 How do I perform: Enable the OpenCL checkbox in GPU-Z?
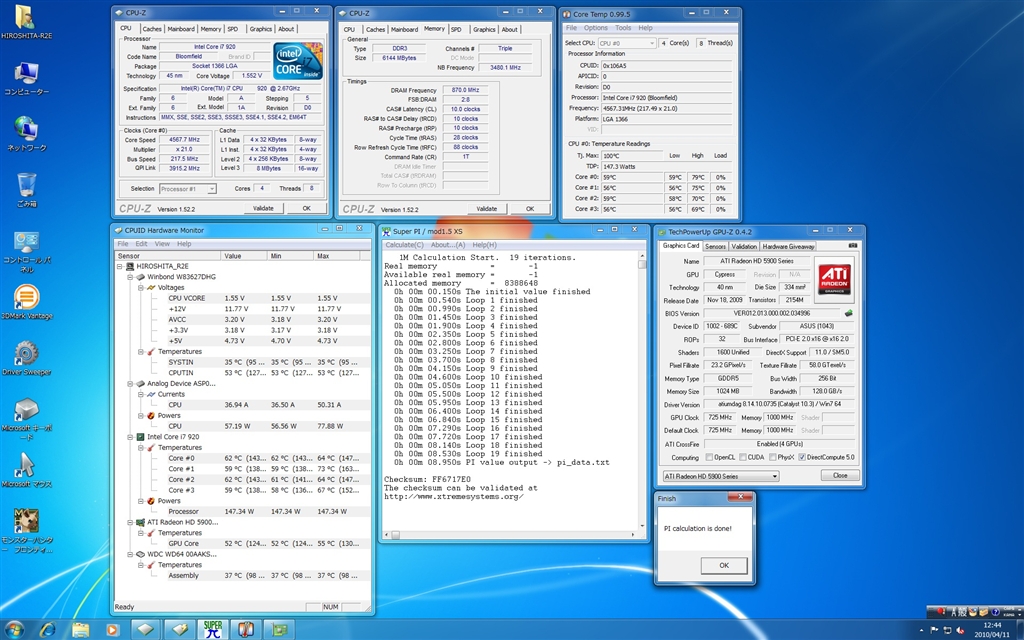[x=709, y=457]
